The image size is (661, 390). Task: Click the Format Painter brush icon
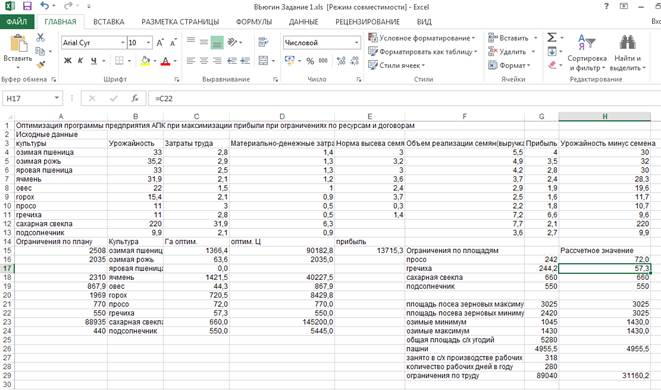point(40,65)
